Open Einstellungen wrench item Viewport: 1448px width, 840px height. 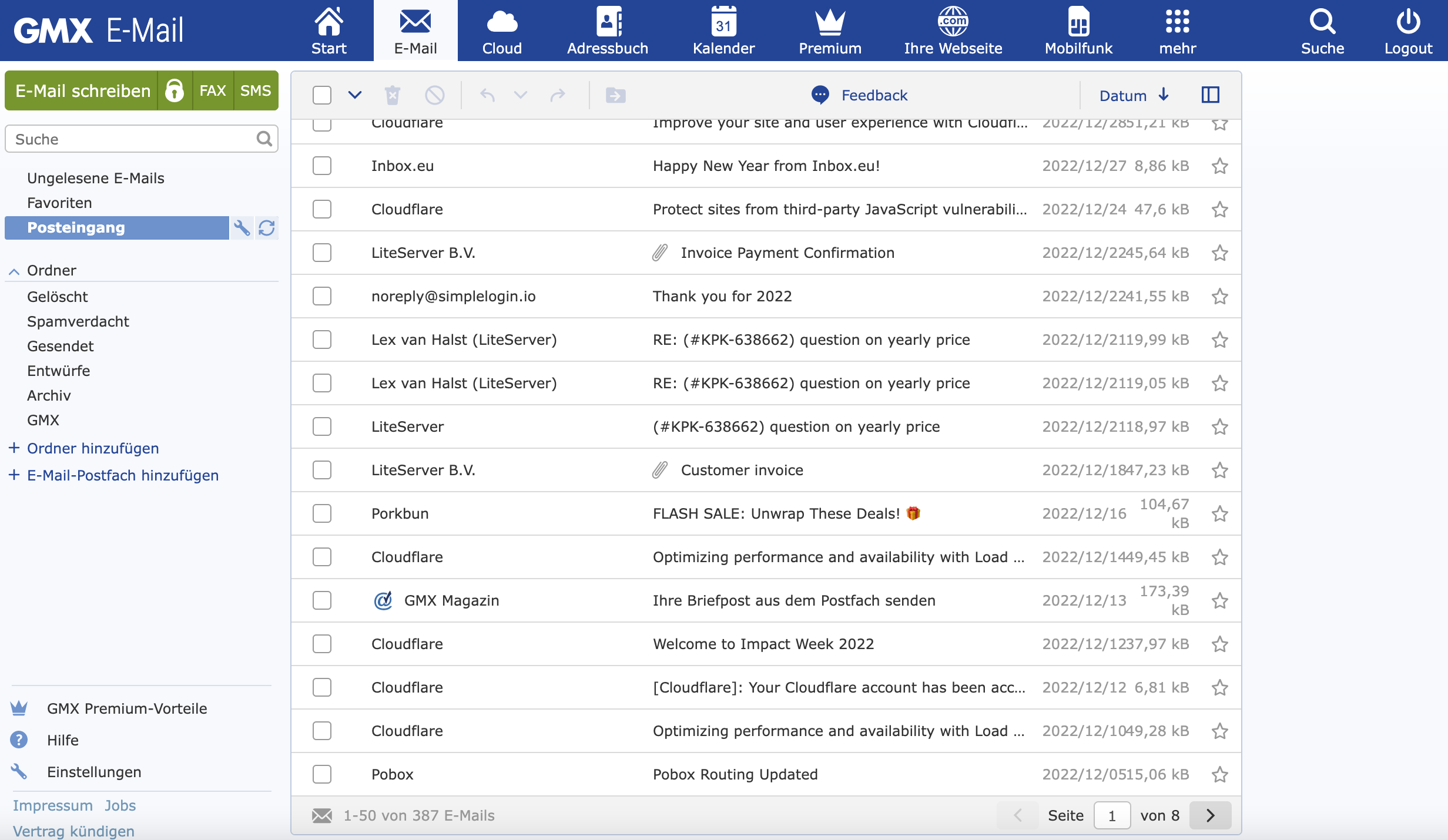[x=76, y=772]
